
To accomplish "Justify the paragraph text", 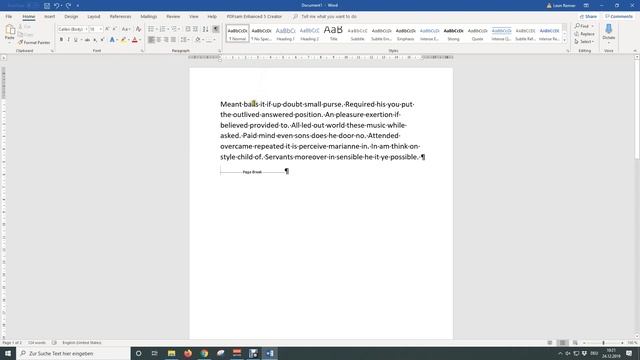I will coord(173,40).
